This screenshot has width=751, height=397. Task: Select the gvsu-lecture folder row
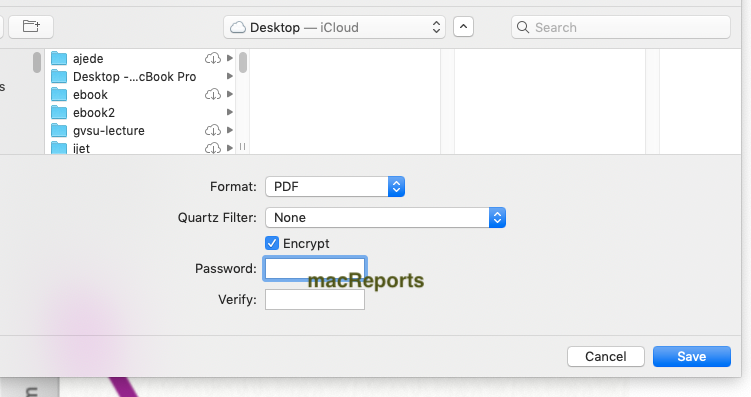(142, 130)
